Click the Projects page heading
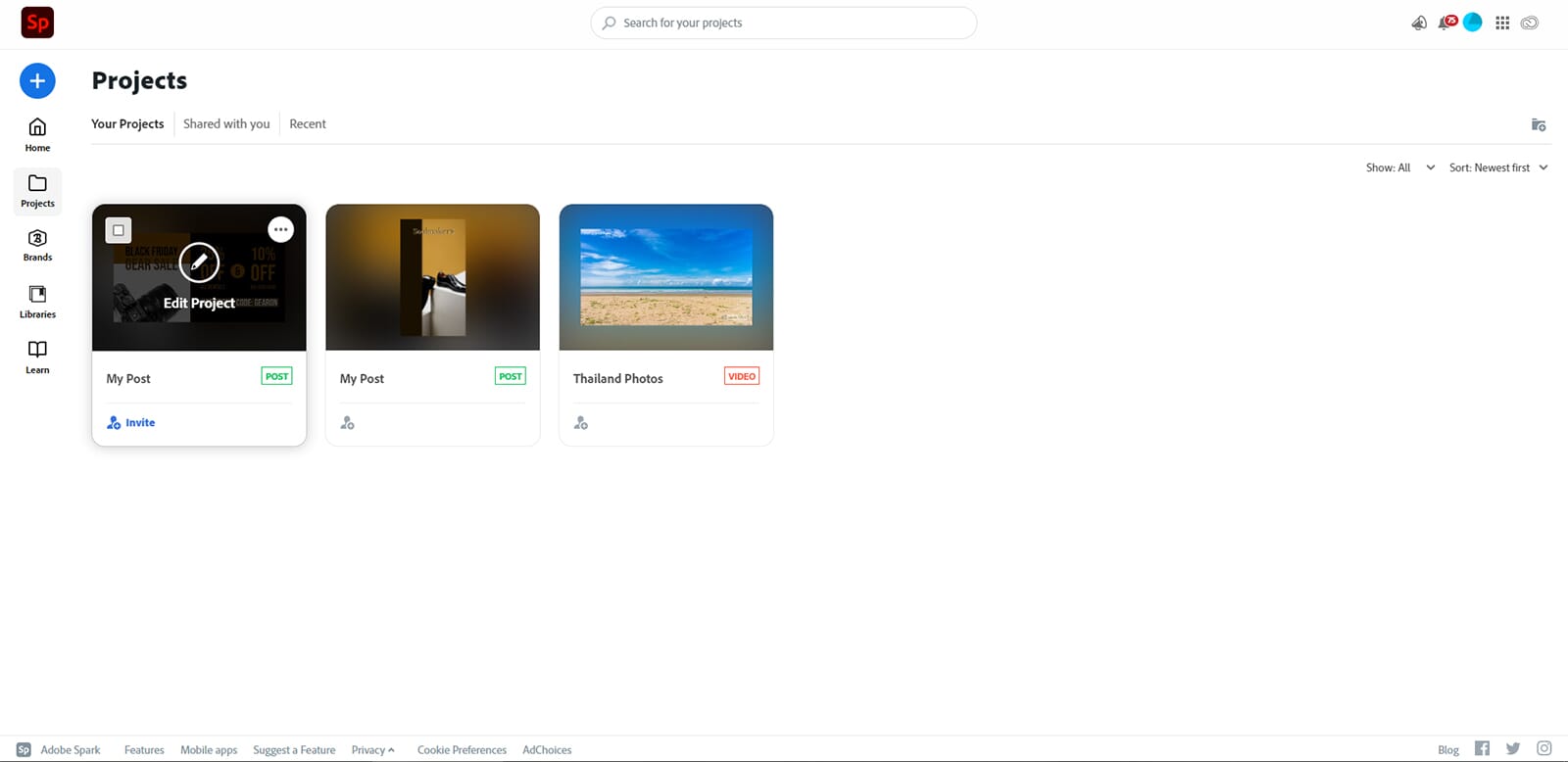The width and height of the screenshot is (1568, 762). [139, 80]
